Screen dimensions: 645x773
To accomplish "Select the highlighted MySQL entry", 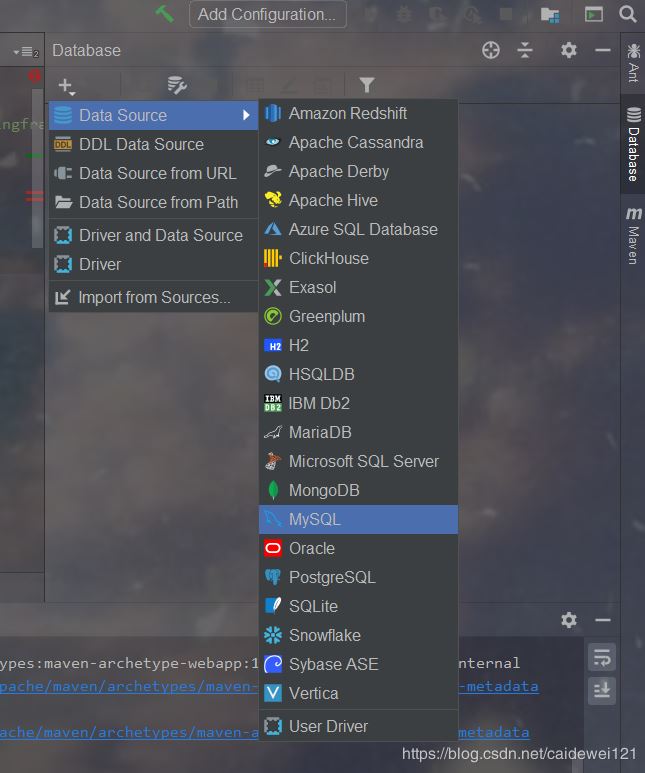I will (358, 519).
